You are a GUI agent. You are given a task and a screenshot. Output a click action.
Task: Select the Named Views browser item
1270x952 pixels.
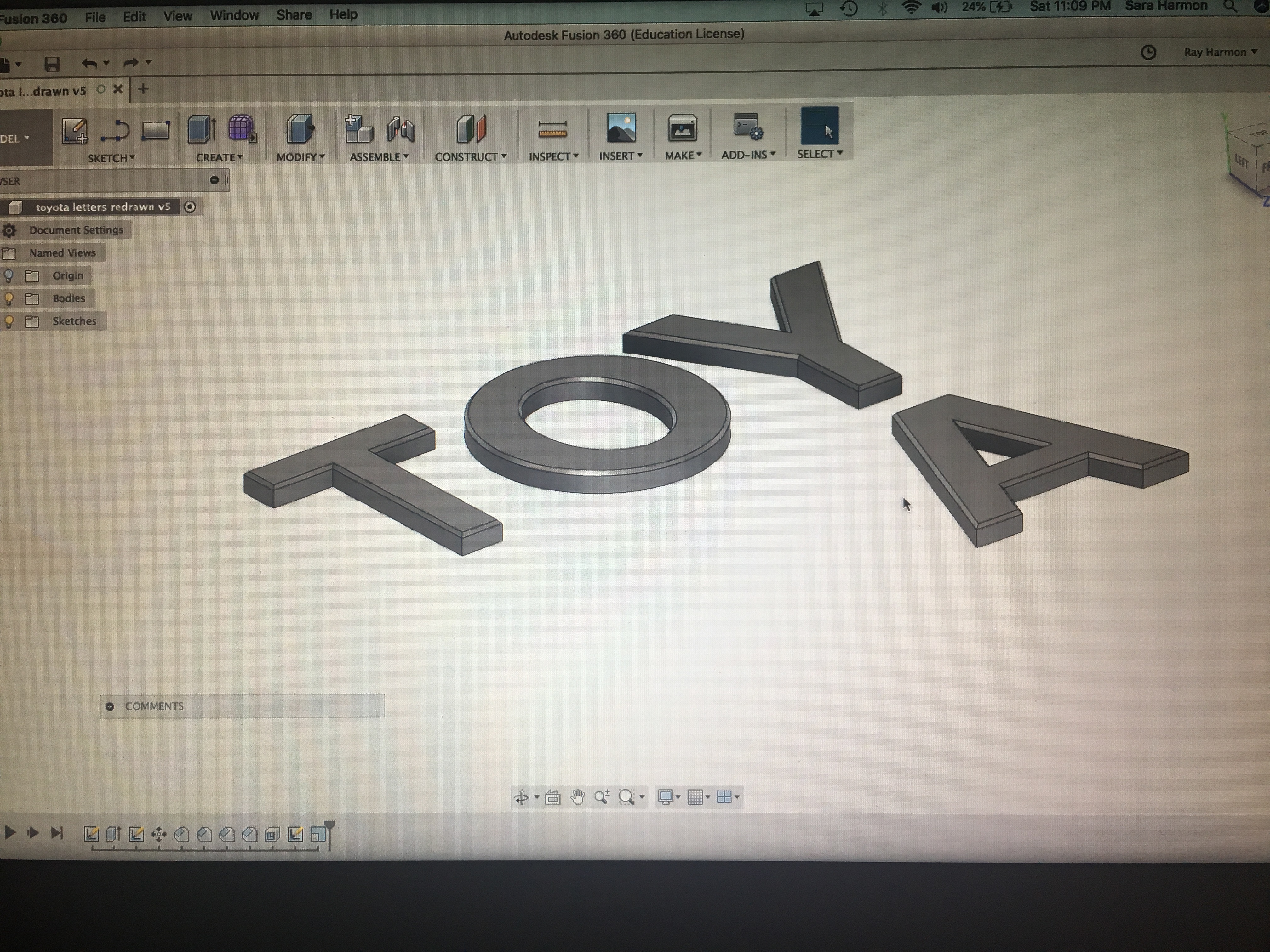tap(63, 253)
